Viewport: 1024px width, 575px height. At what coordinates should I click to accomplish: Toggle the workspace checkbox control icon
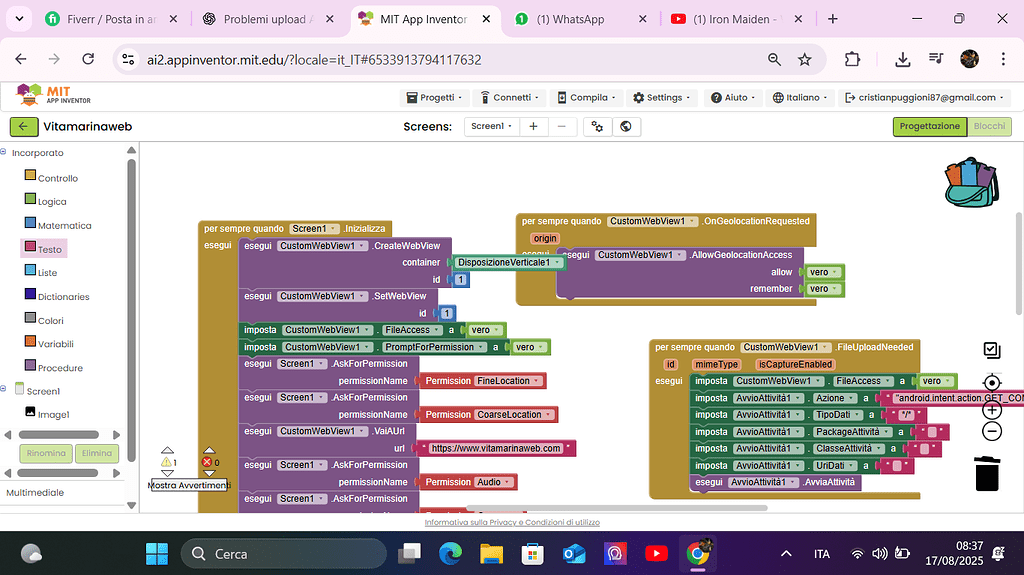[991, 350]
